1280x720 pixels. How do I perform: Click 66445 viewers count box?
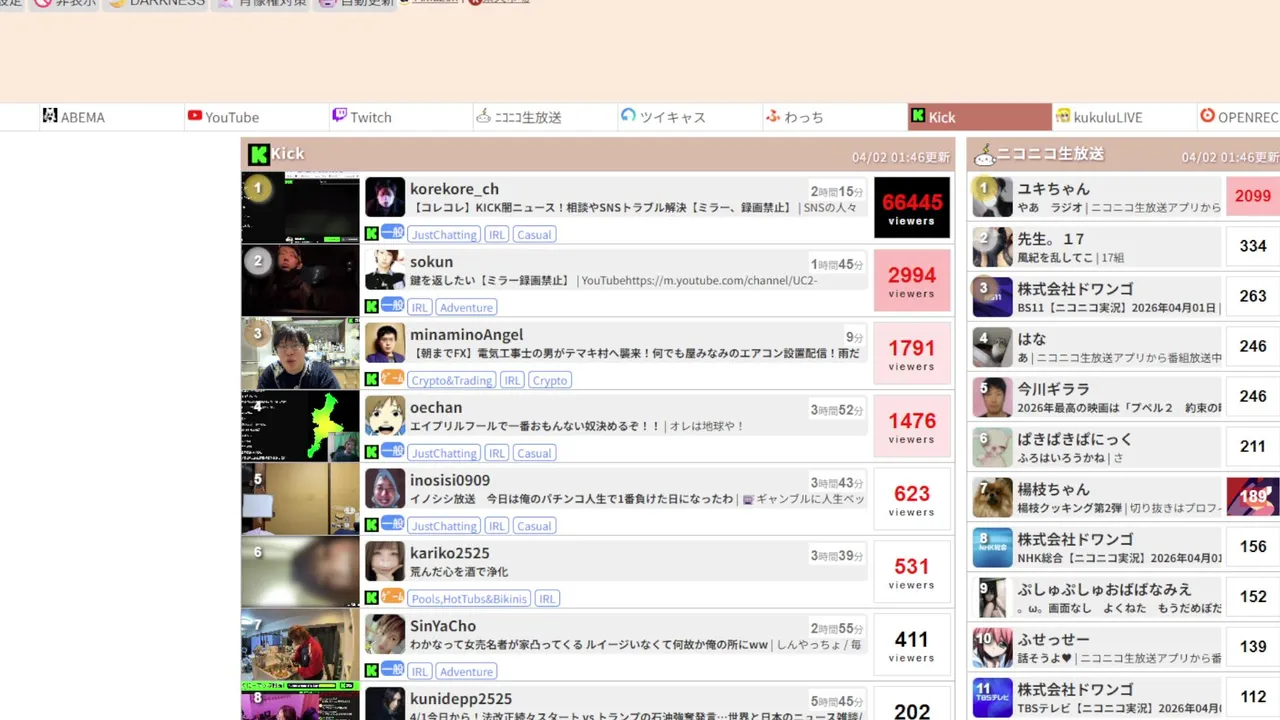(x=912, y=208)
